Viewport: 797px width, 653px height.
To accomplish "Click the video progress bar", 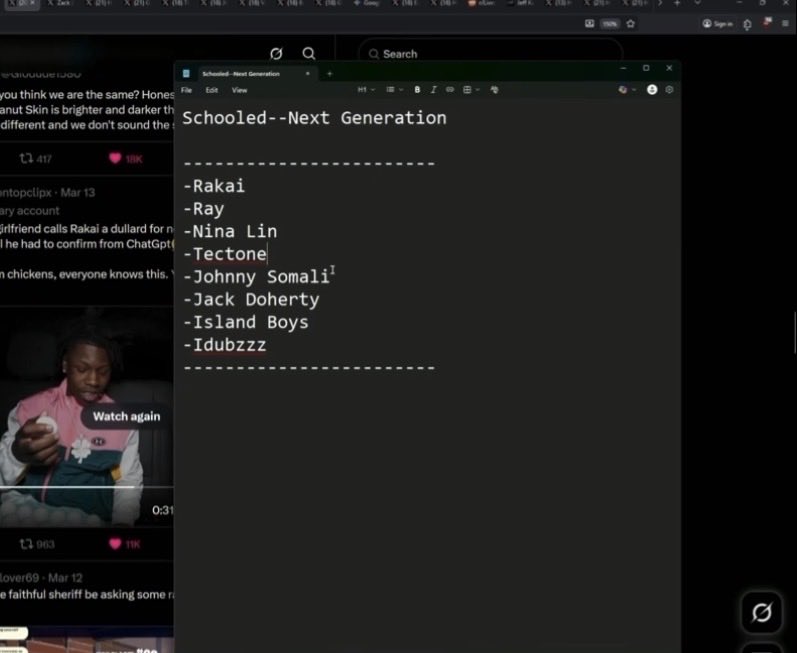I will pos(86,487).
